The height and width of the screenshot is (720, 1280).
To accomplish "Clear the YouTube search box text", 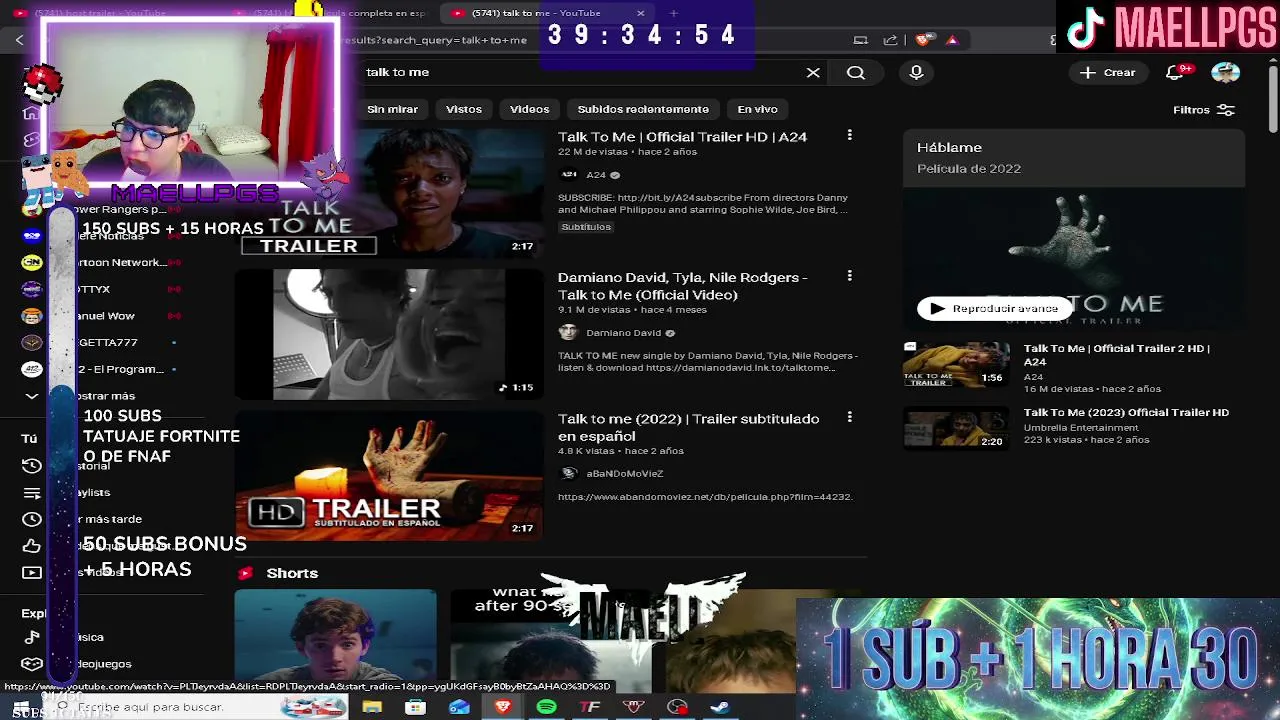I will coord(813,72).
